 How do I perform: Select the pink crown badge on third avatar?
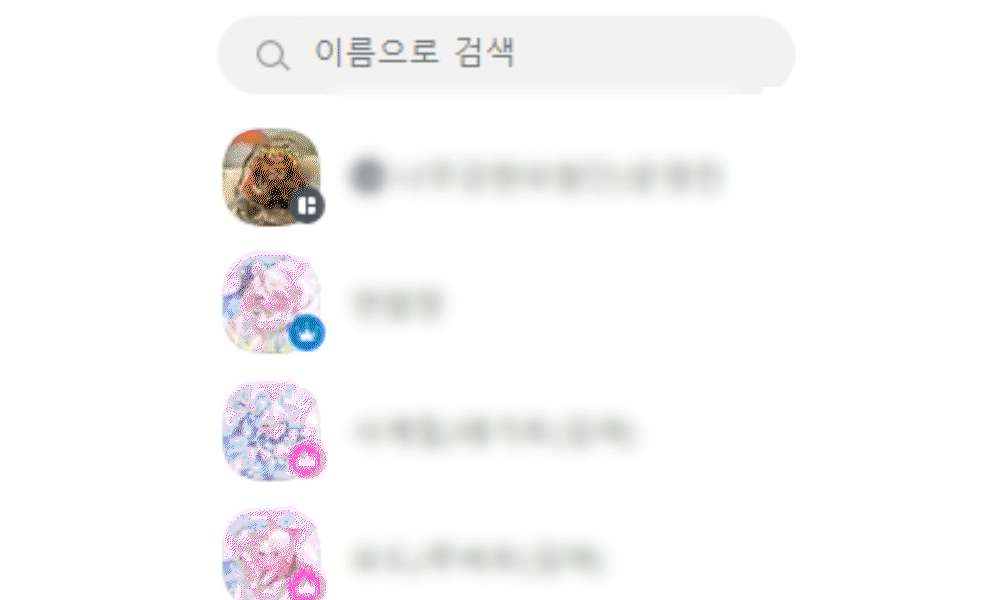click(x=307, y=458)
